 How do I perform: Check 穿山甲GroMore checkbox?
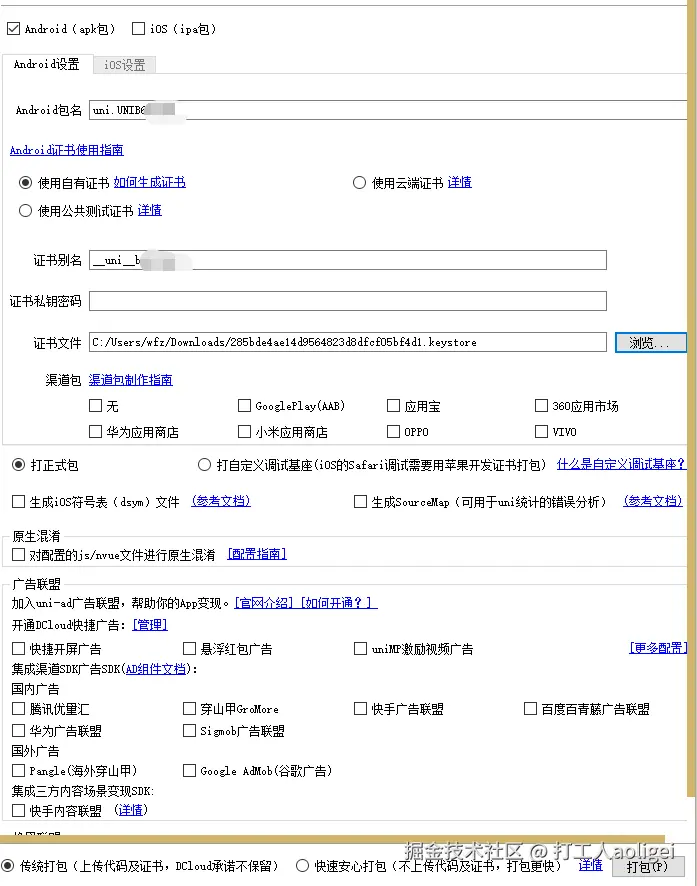189,709
